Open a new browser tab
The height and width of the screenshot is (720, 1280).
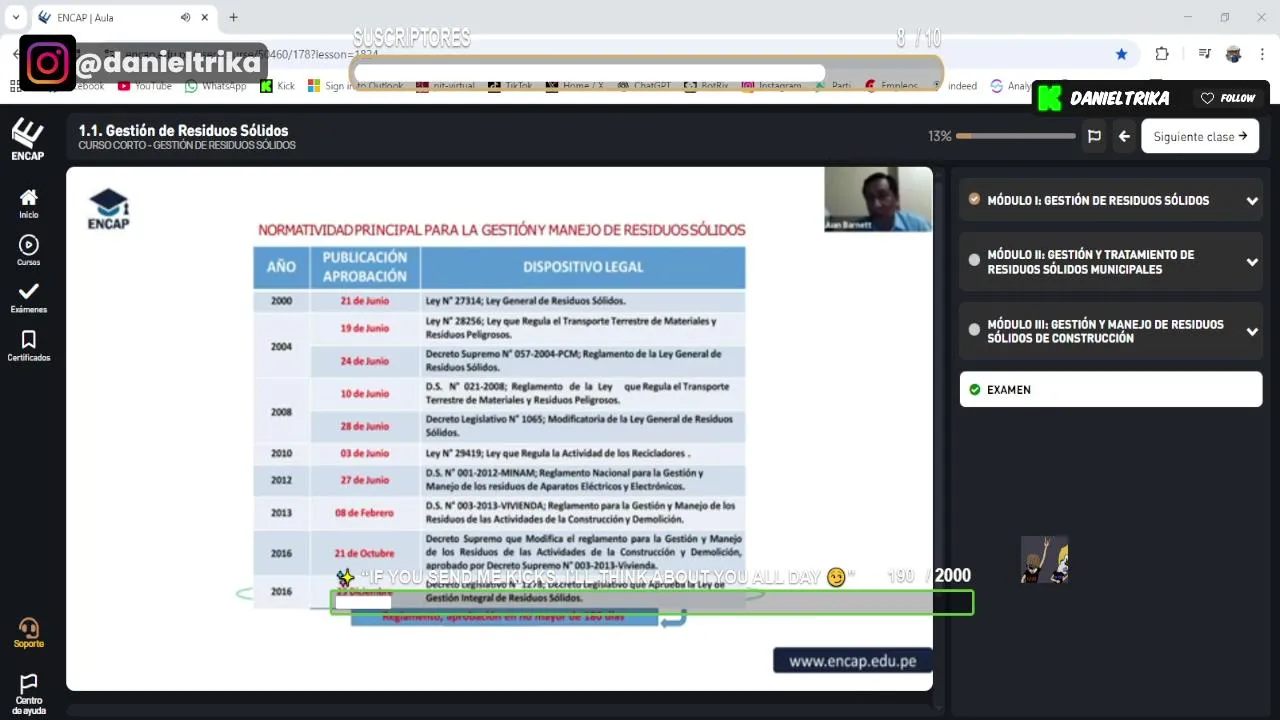point(233,17)
